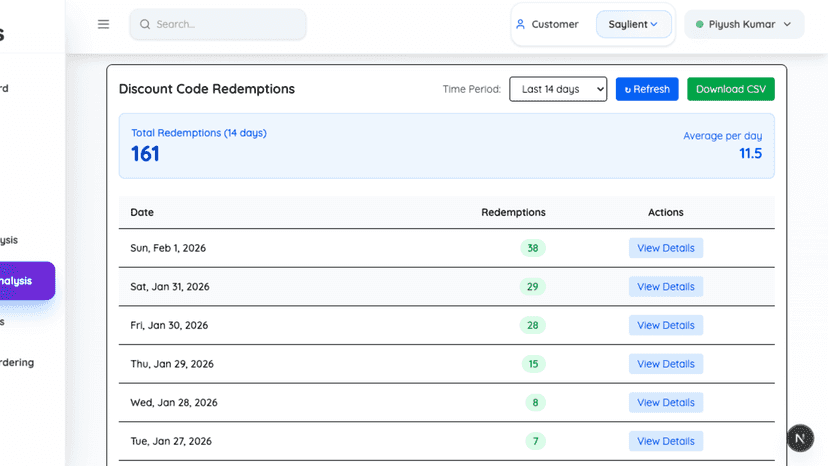
Task: Click the 29 redemptions badge
Action: (x=533, y=287)
